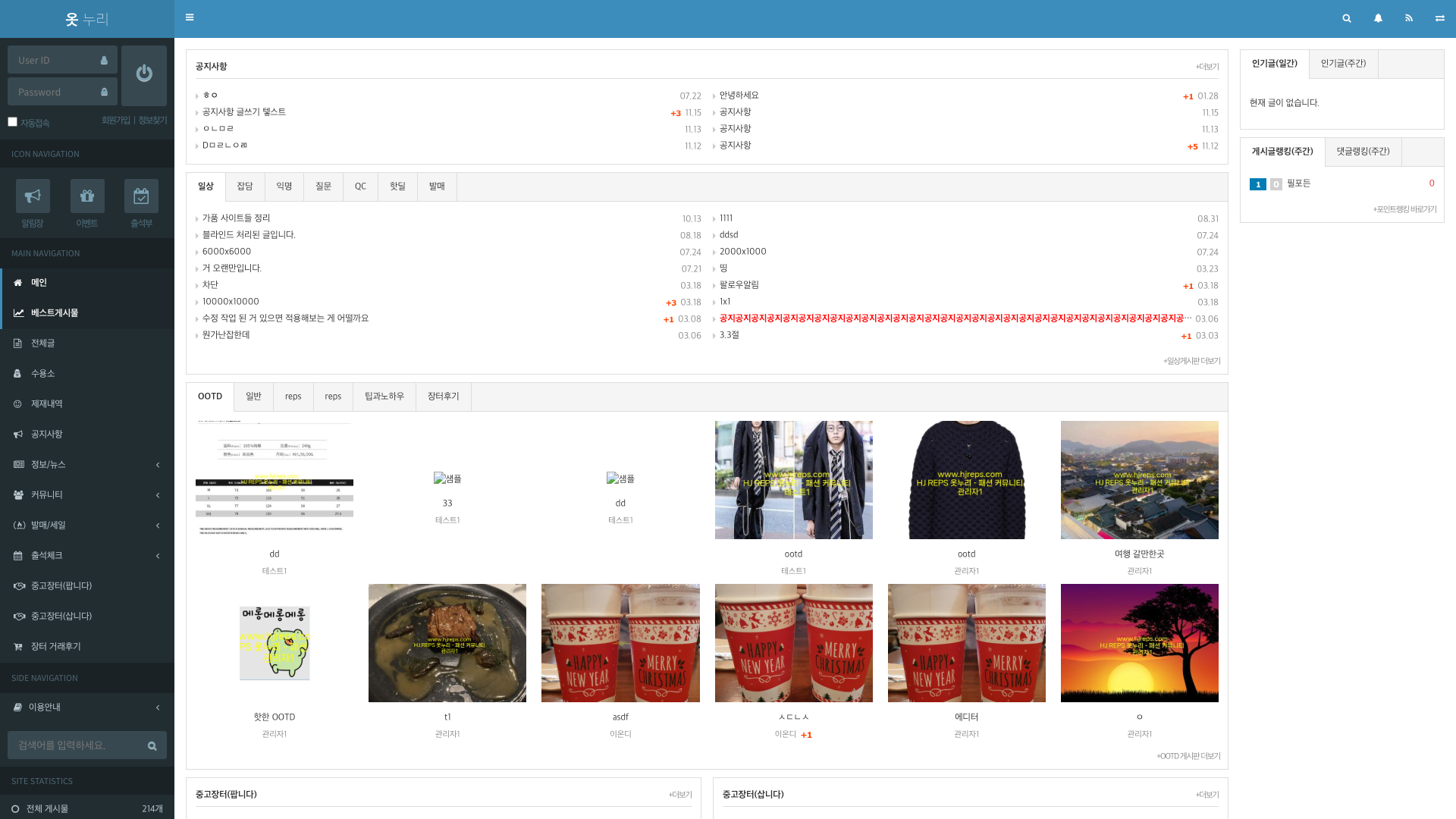This screenshot has width=1456, height=819.
Task: Open the 이벤트 gift icon
Action: [x=87, y=196]
